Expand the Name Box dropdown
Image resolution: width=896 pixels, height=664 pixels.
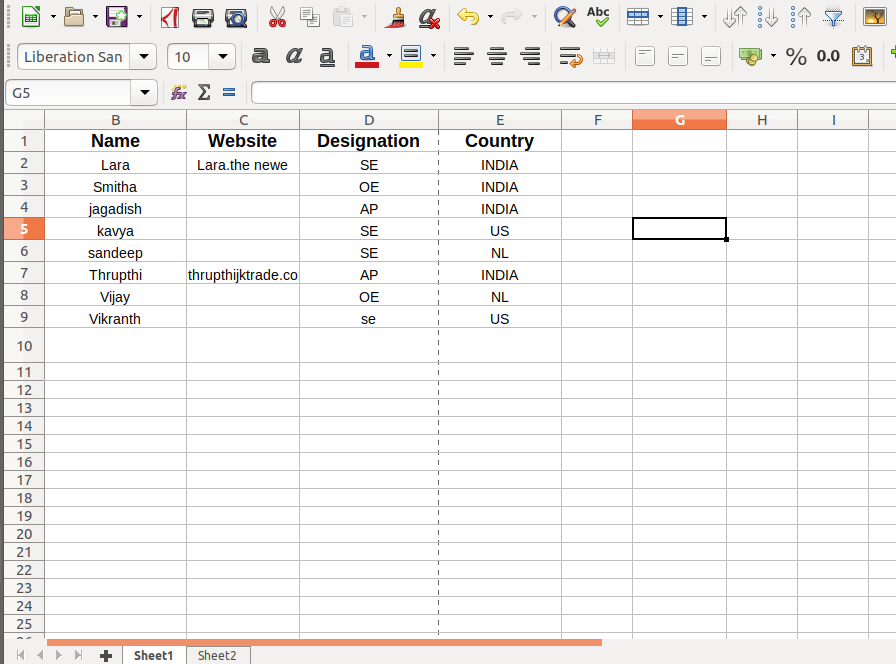pos(143,91)
